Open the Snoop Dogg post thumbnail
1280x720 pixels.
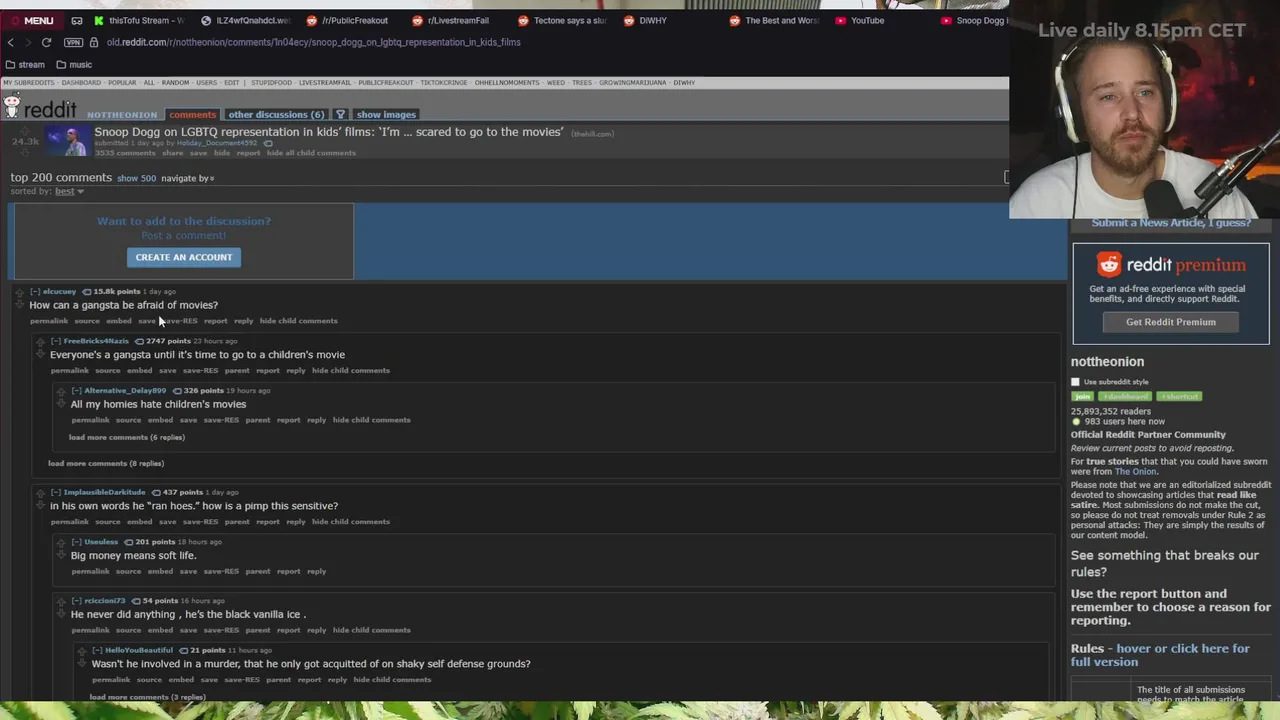tap(66, 141)
